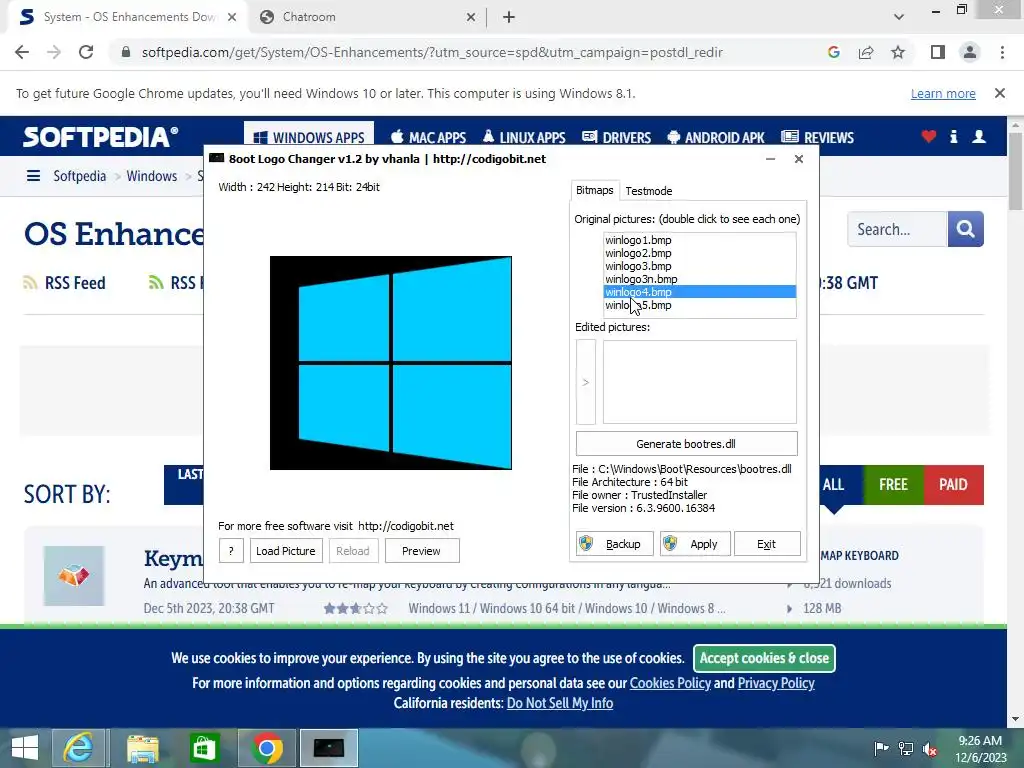
Task: Click the network tray icon
Action: click(906, 748)
